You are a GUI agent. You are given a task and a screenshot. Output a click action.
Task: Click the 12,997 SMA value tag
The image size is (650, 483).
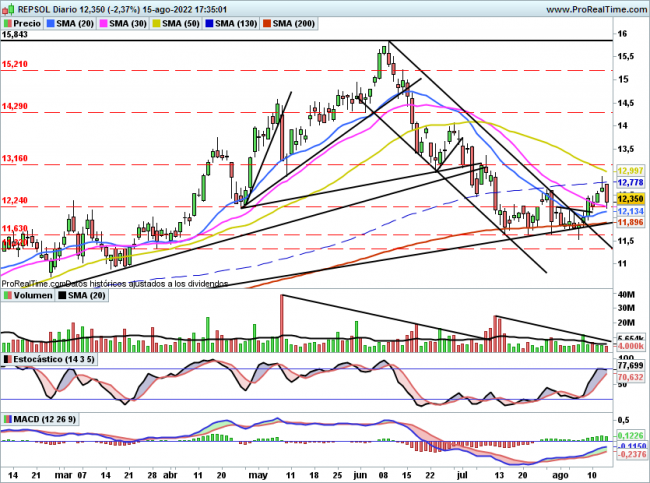pos(629,171)
